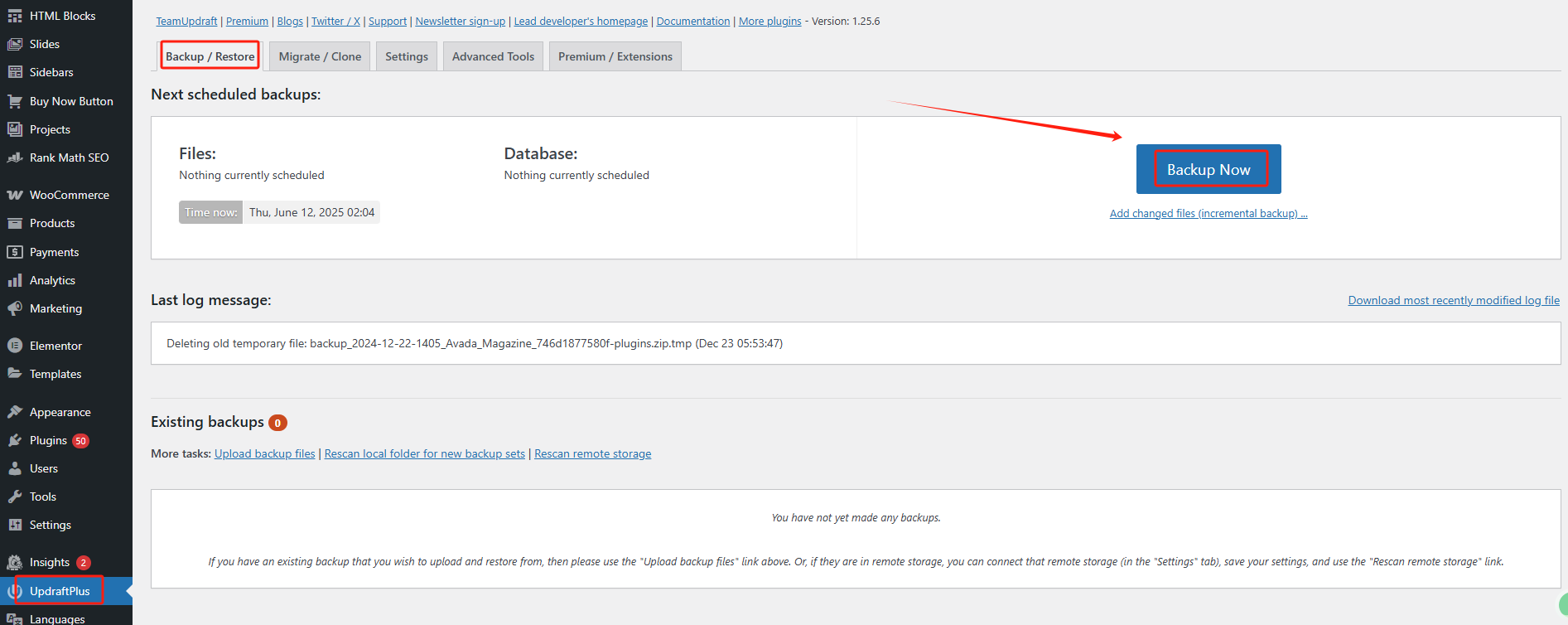
Task: Select the Plugins plug icon
Action: click(15, 440)
